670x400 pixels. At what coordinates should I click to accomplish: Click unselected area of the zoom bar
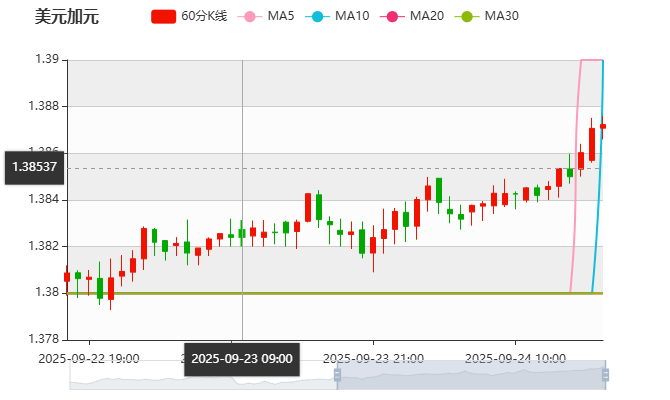coord(200,375)
